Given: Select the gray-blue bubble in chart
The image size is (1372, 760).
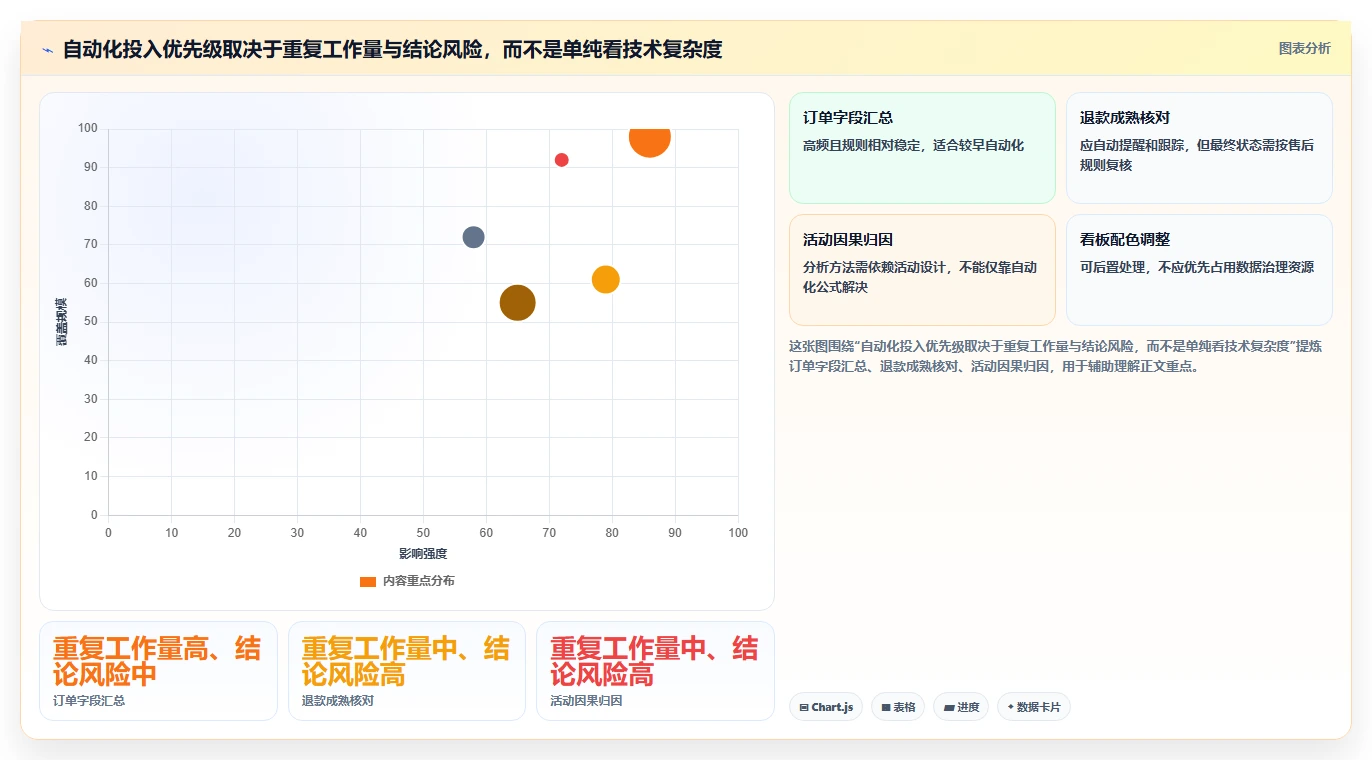Looking at the screenshot, I should pos(474,237).
